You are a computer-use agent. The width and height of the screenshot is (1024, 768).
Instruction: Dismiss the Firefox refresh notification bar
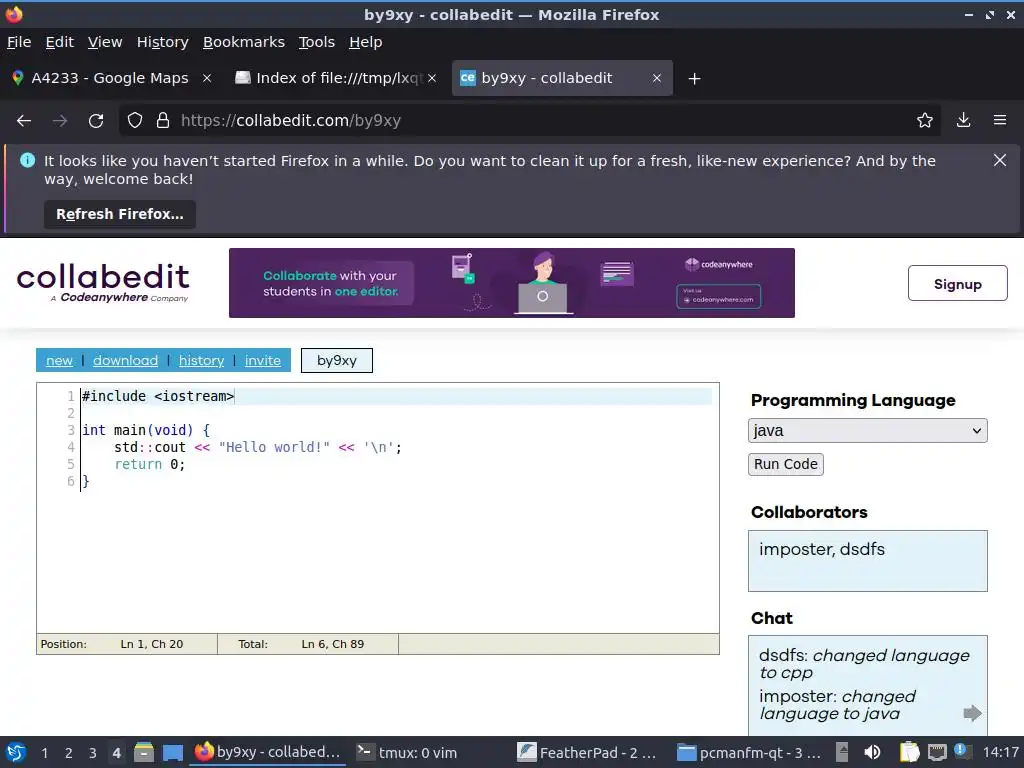coord(999,161)
